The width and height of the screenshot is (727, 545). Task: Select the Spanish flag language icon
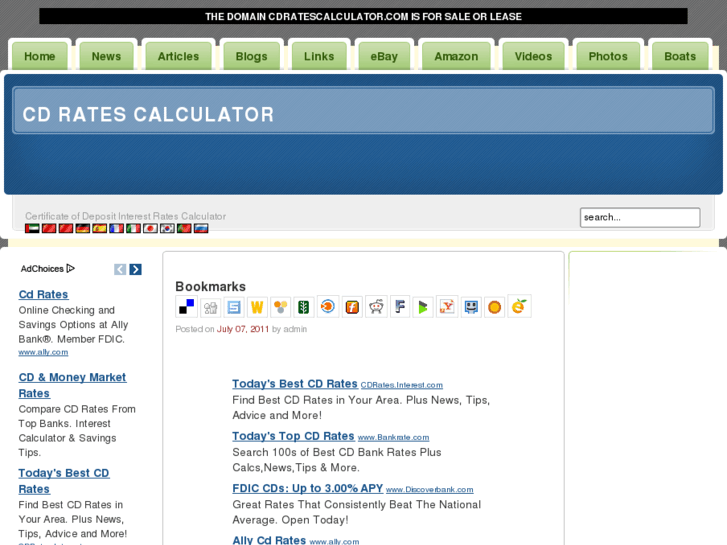coord(99,228)
